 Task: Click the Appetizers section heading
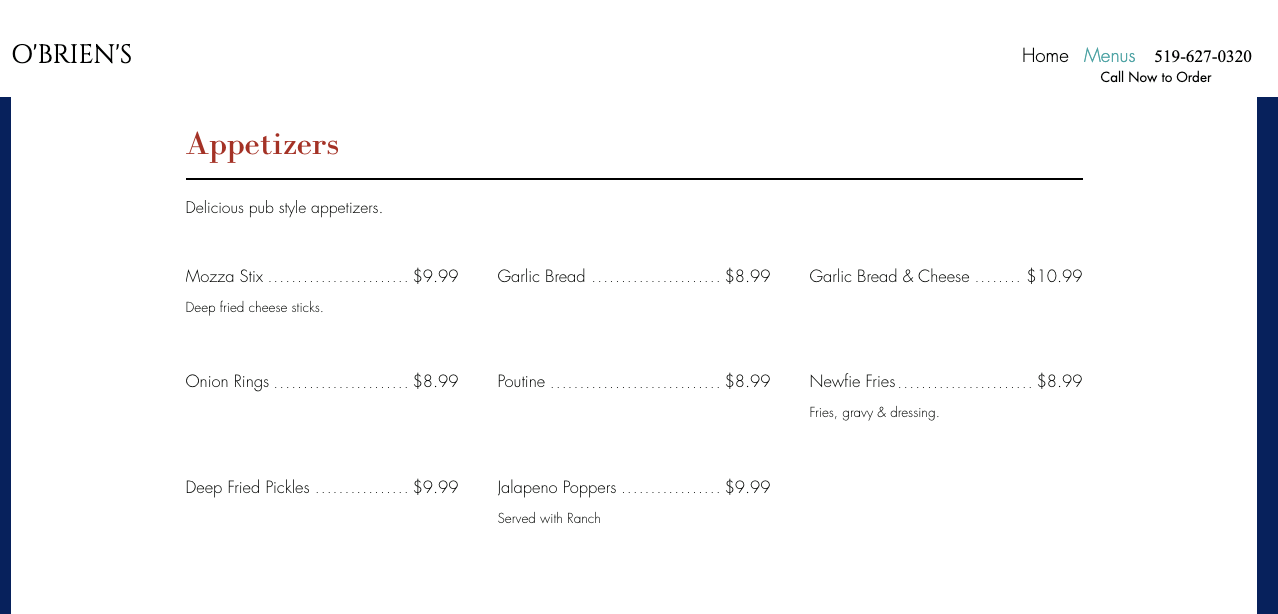pos(262,145)
